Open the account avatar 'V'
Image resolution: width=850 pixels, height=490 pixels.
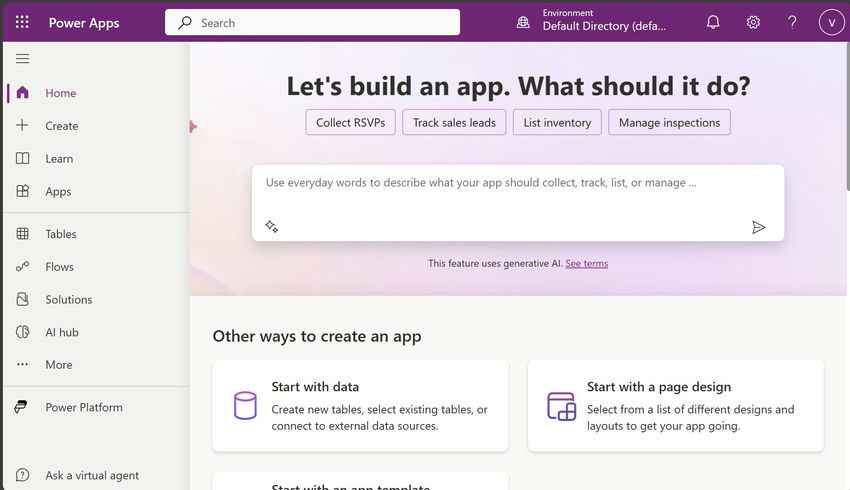[x=831, y=22]
